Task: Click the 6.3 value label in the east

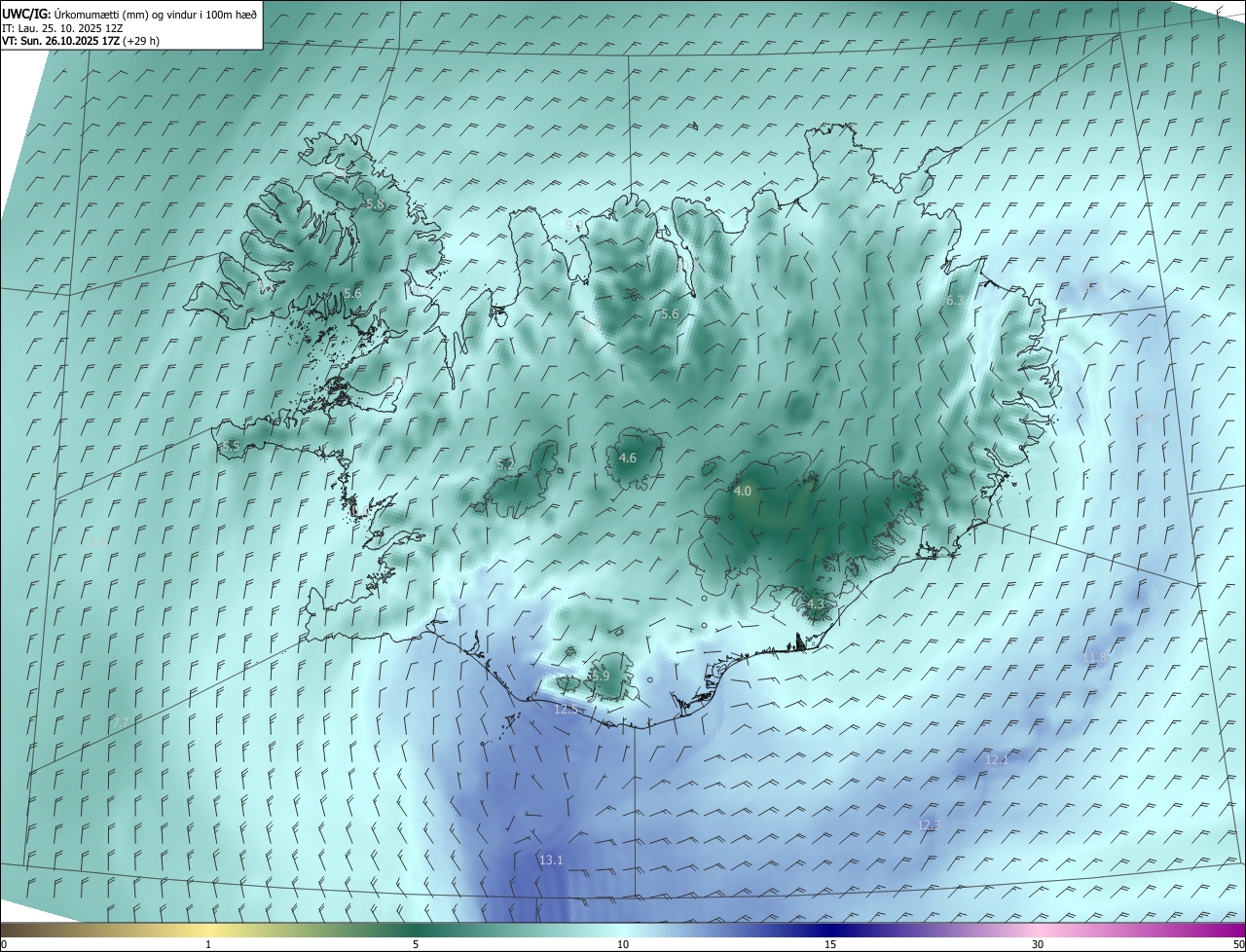Action: coord(955,301)
